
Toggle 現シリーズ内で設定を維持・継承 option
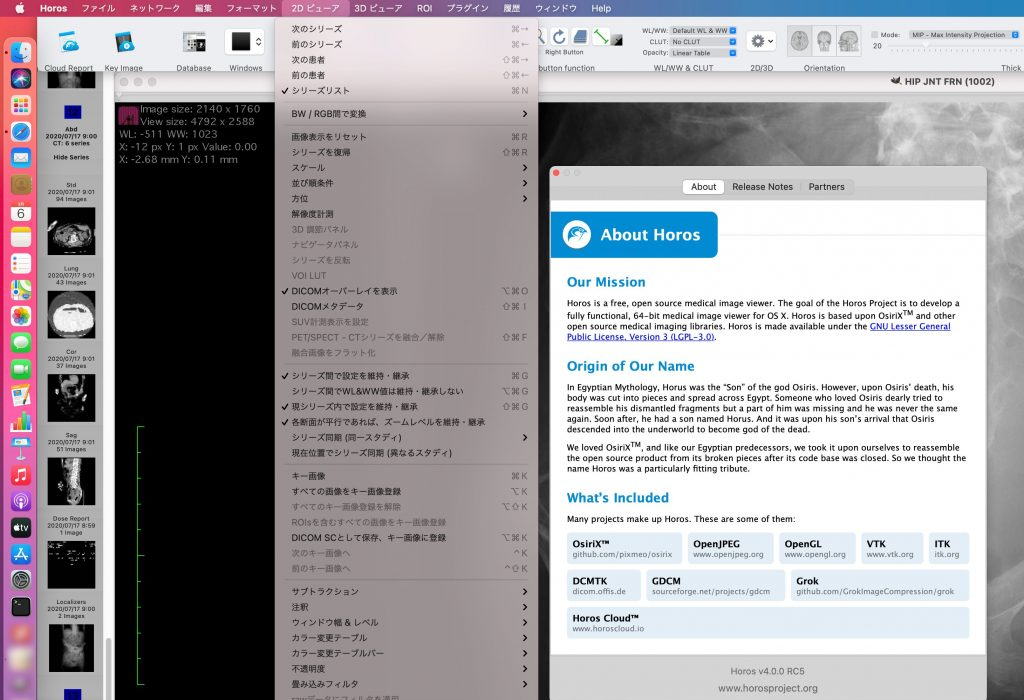coord(406,407)
